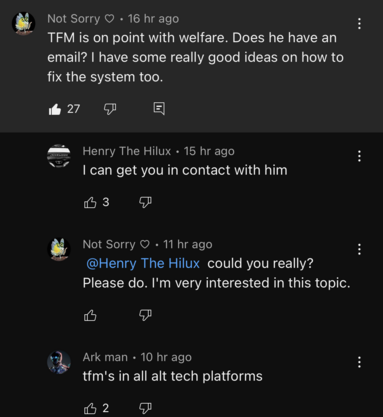The width and height of the screenshot is (383, 417).
Task: Thumbs down Not Sorry's reply to Henry
Action: pos(145,315)
